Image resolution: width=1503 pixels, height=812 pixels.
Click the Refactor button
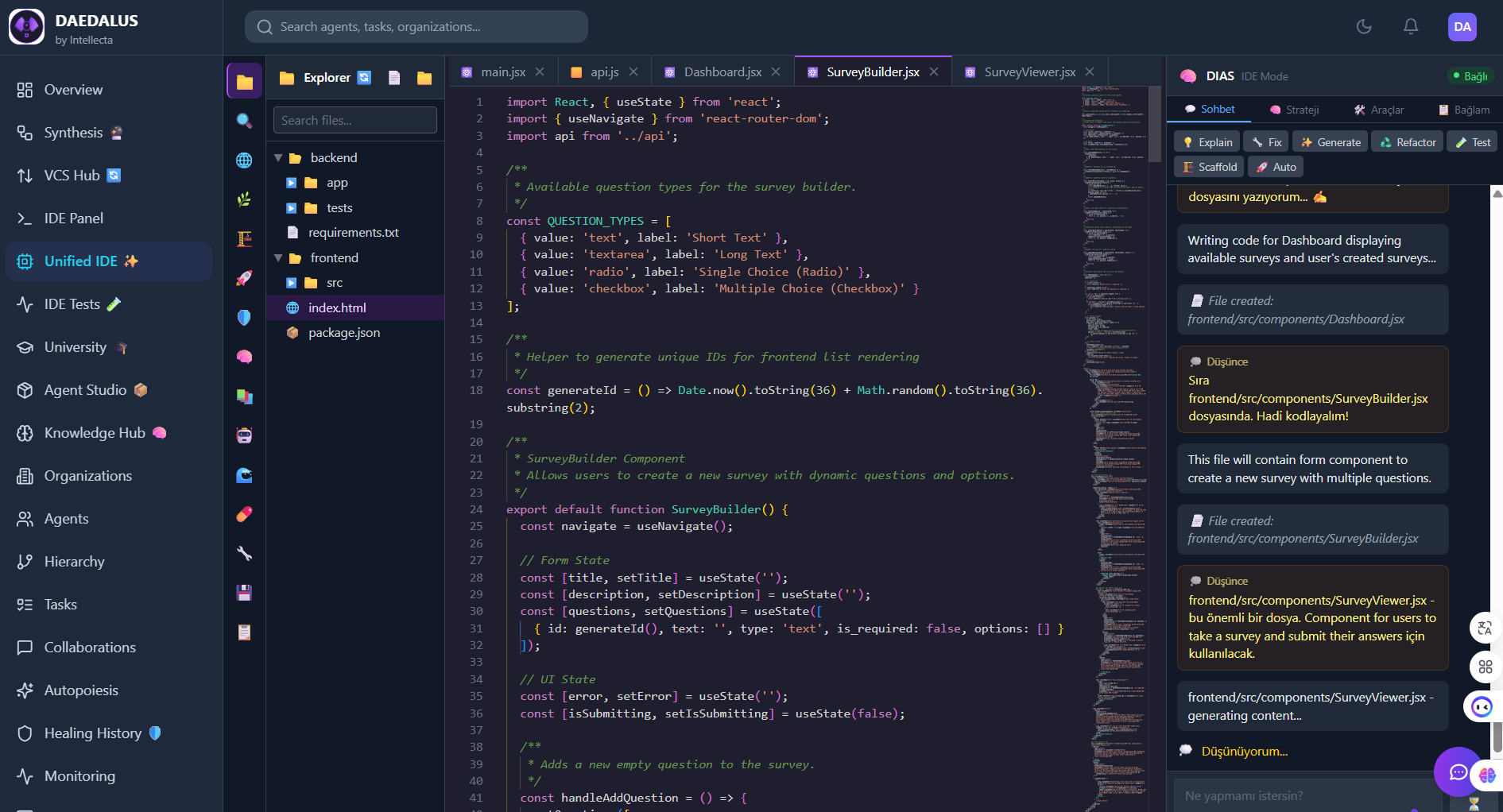pyautogui.click(x=1408, y=142)
